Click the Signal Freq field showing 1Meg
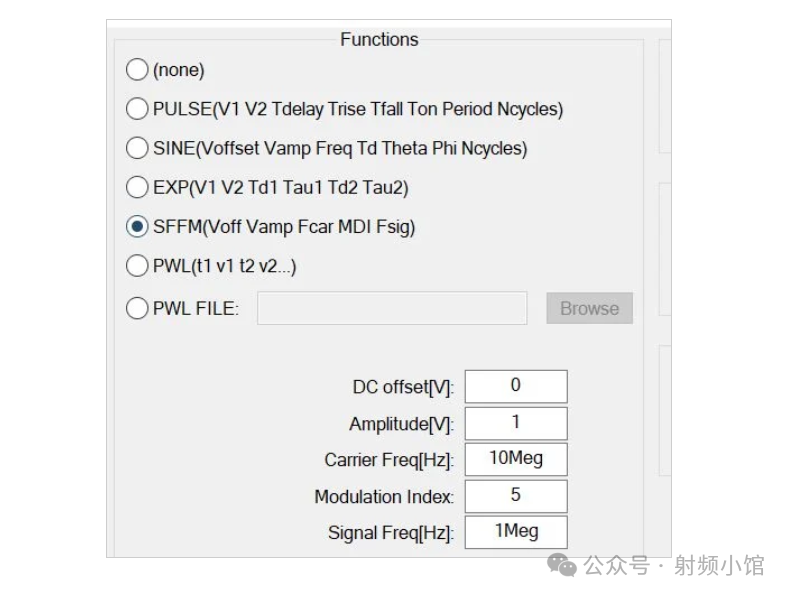Screen dimensions: 790x597 coord(515,532)
